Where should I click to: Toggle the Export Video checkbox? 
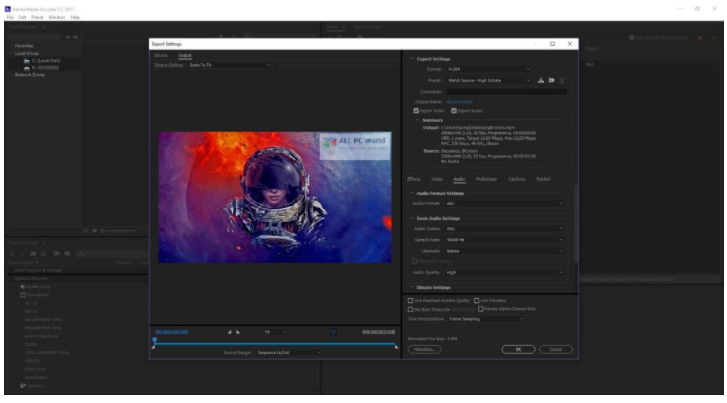click(416, 111)
